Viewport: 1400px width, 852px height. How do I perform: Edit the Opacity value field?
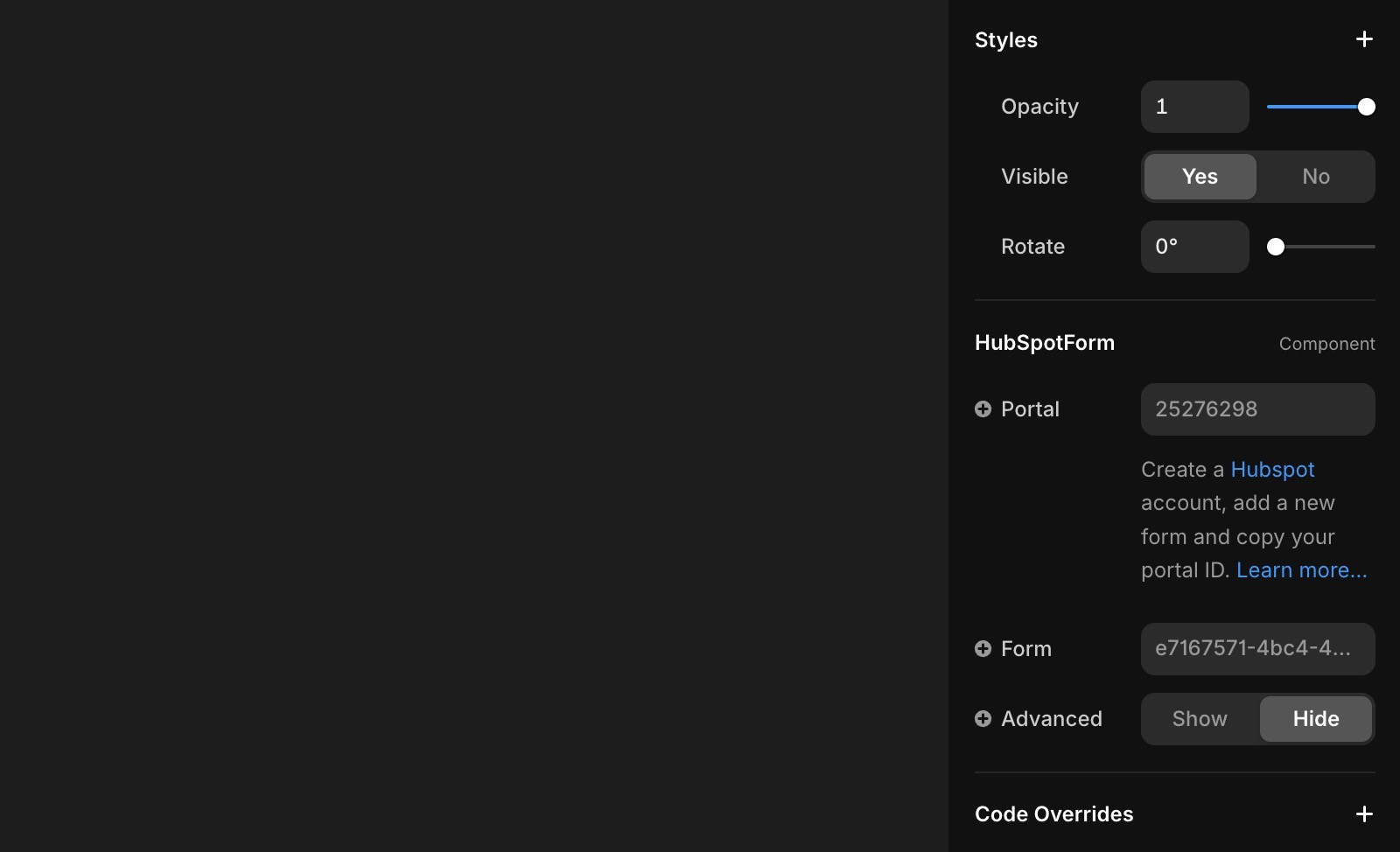pos(1194,106)
